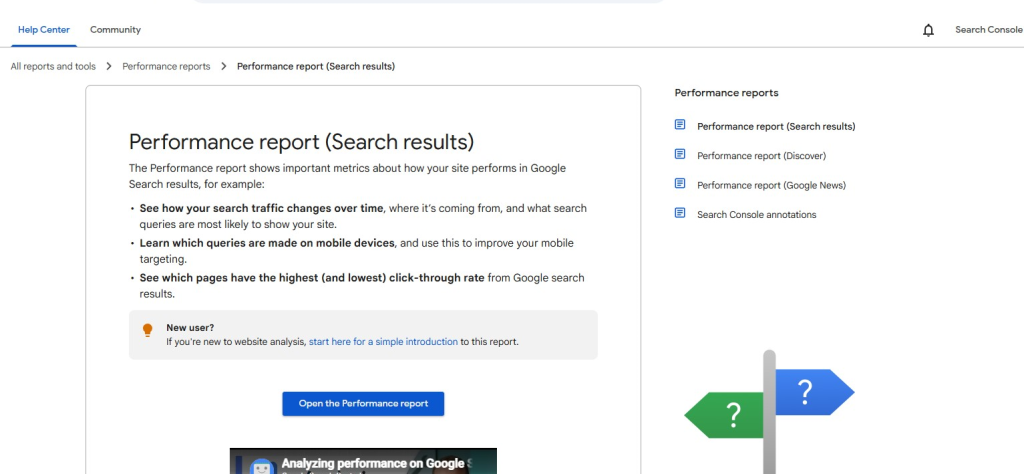Click document icon beside Performance report (Google News)
The height and width of the screenshot is (474, 1024).
680,183
